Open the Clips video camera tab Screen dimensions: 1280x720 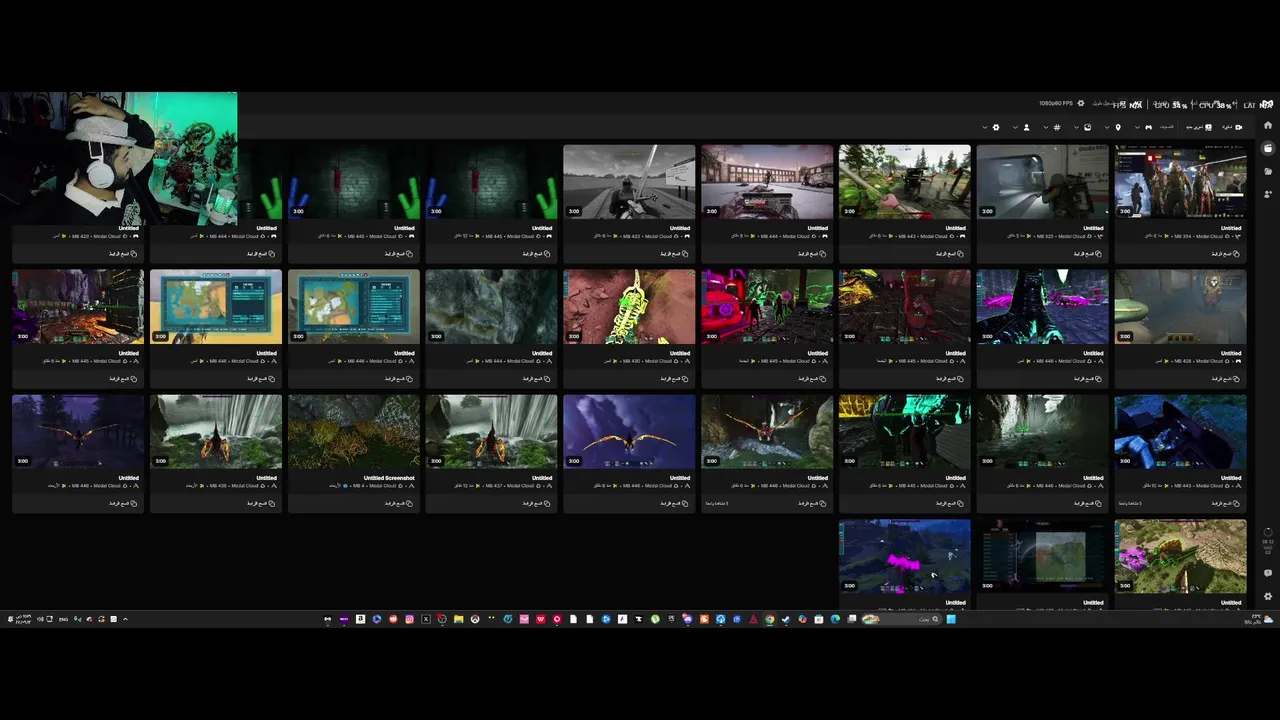1232,127
